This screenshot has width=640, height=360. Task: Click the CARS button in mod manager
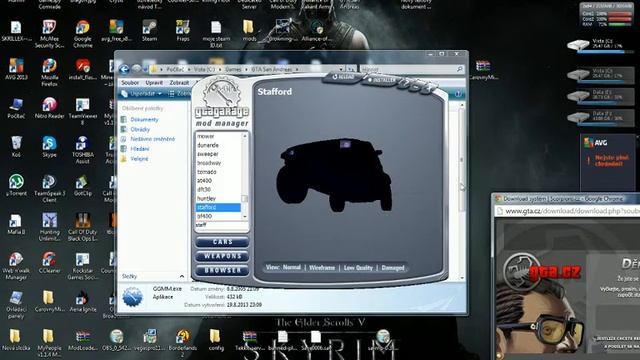coord(222,242)
